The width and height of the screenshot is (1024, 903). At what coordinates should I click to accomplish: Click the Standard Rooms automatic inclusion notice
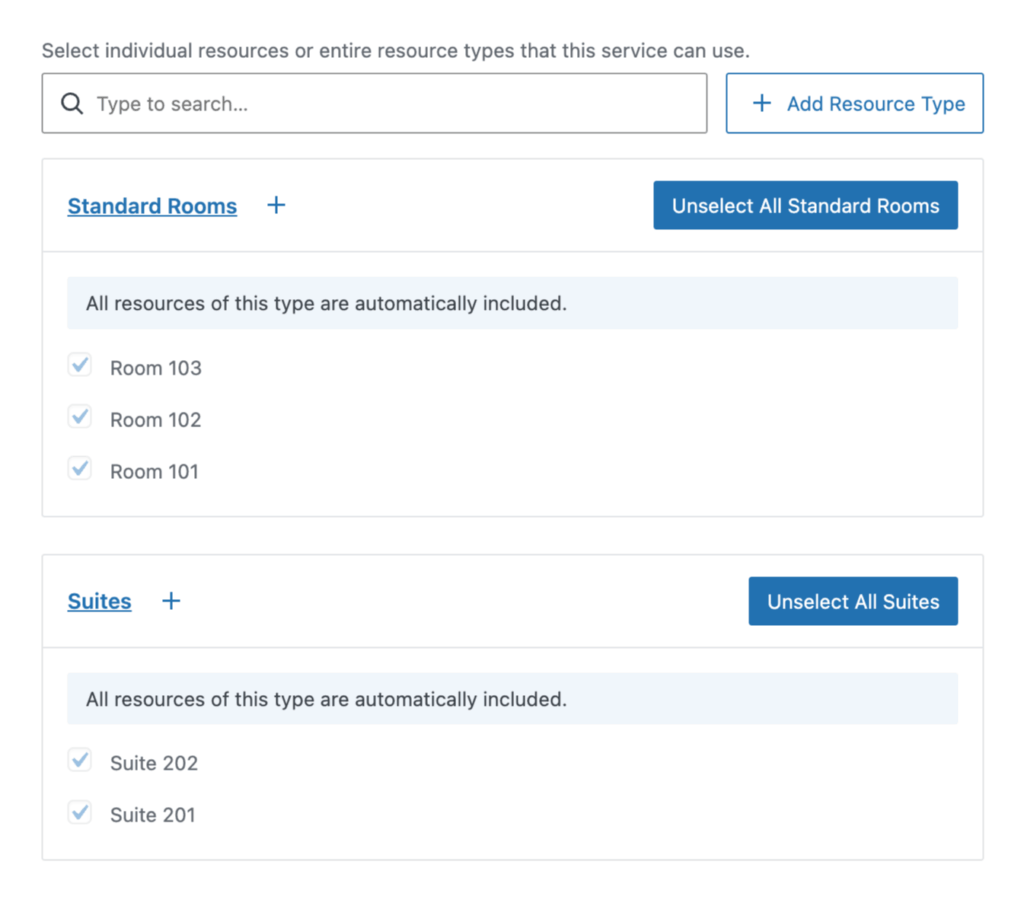(513, 303)
